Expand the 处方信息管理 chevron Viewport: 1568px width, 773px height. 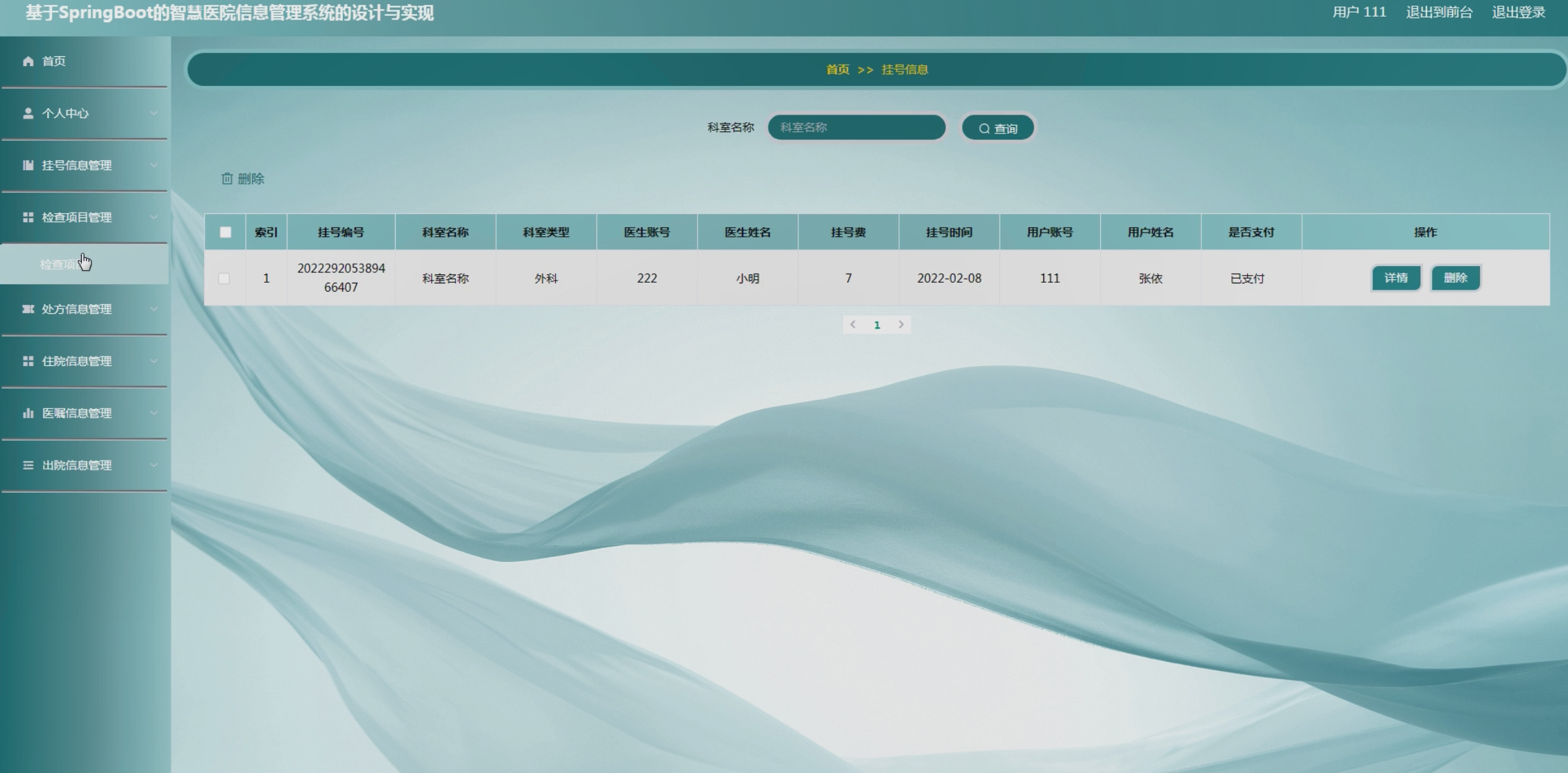click(154, 309)
